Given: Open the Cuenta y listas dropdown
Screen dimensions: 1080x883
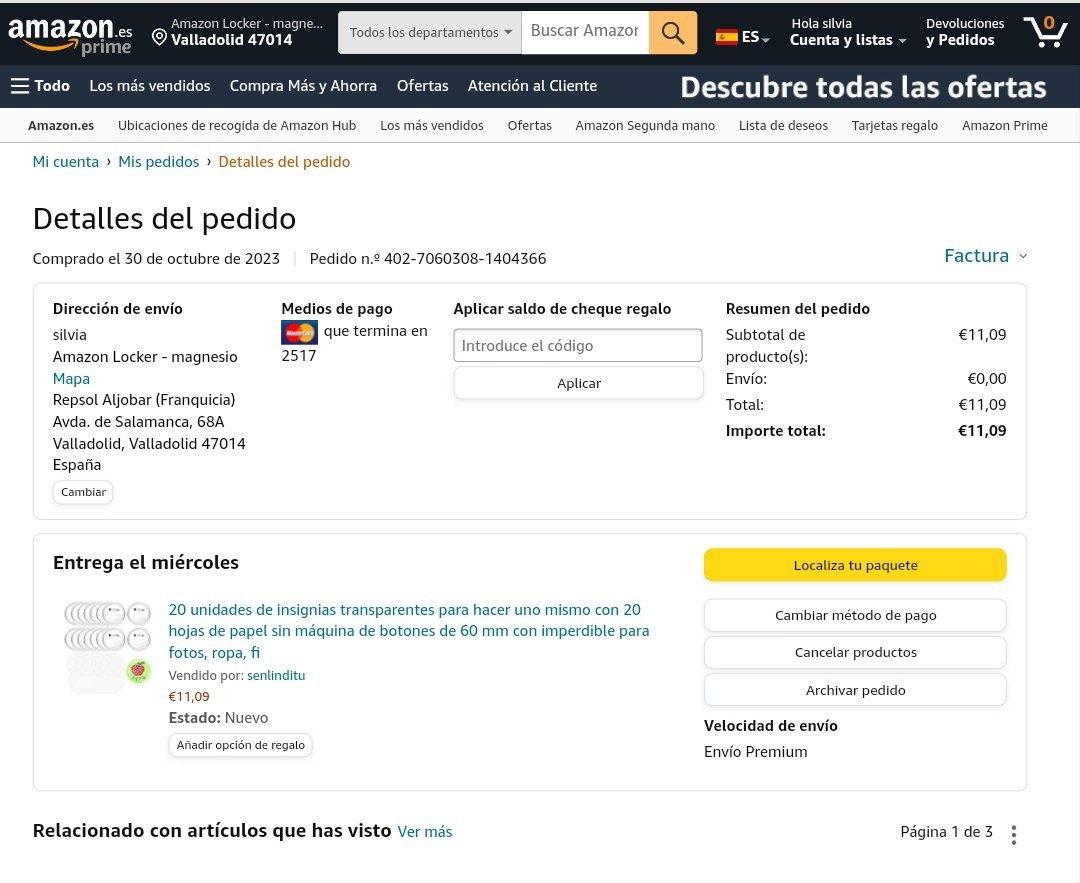Looking at the screenshot, I should (x=848, y=40).
